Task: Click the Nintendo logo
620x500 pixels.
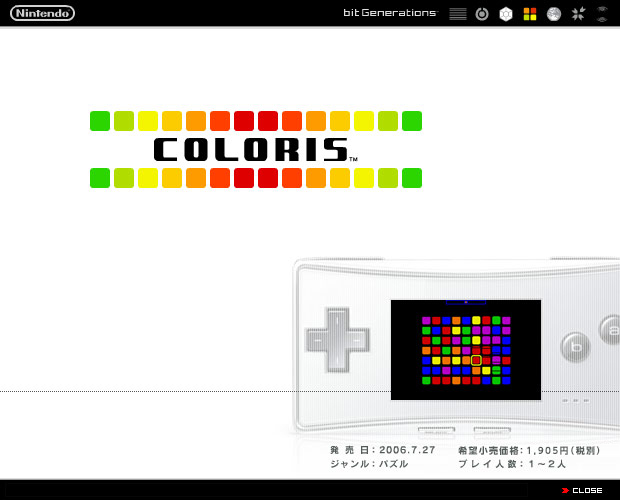Action: click(x=42, y=13)
